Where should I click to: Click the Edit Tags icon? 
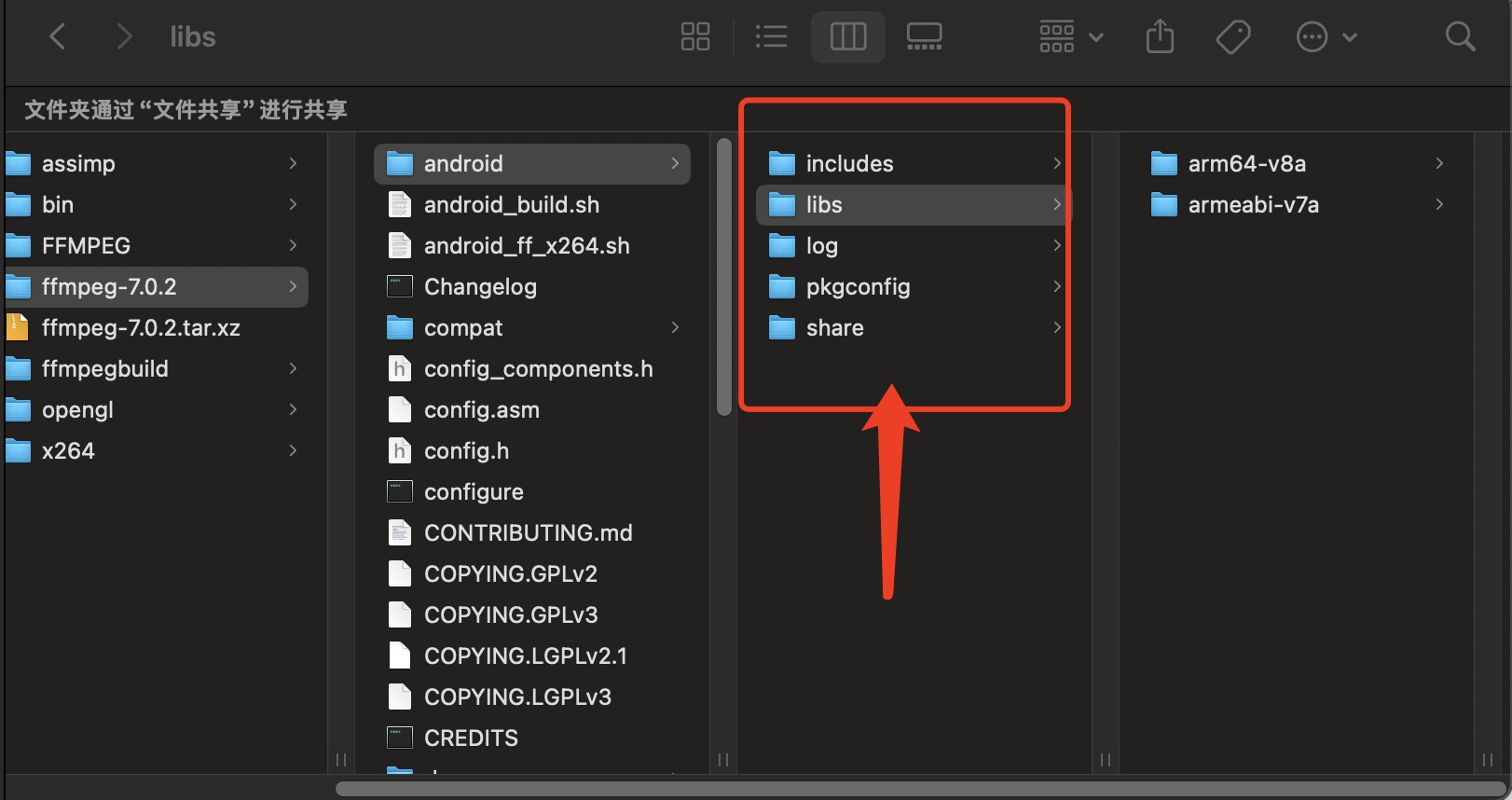[x=1233, y=37]
